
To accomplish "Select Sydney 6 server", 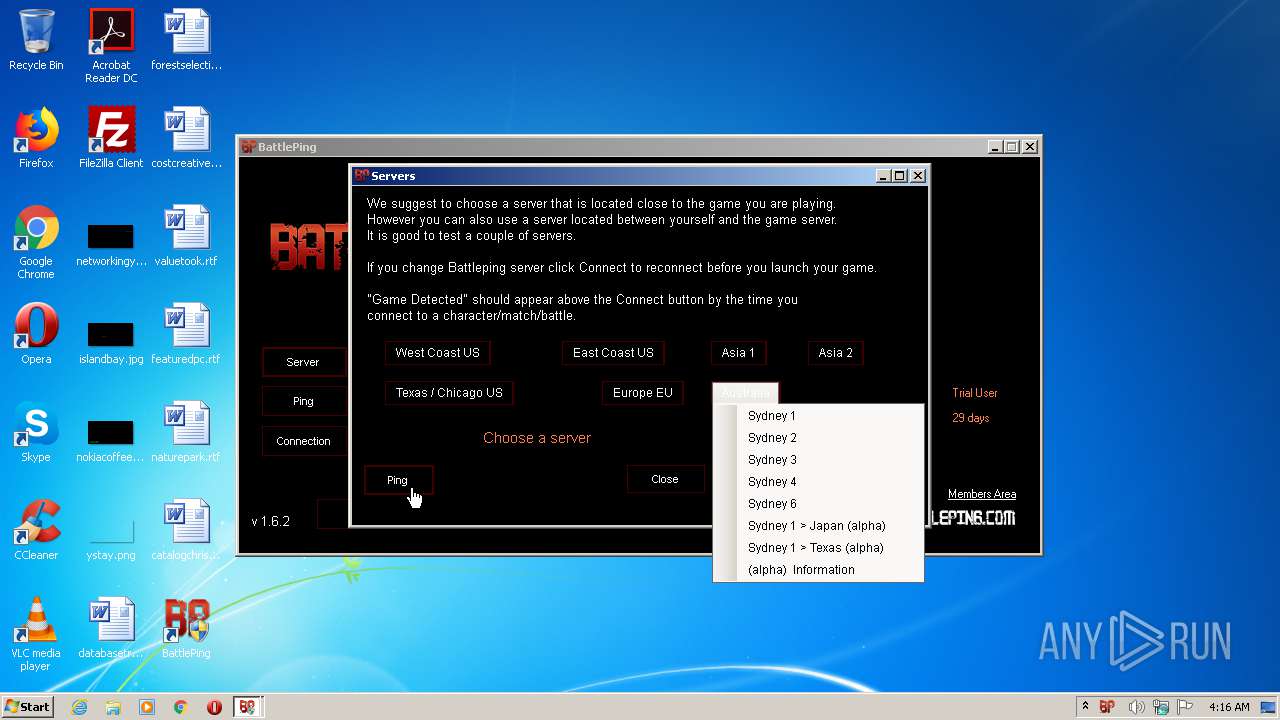I will tap(818, 504).
